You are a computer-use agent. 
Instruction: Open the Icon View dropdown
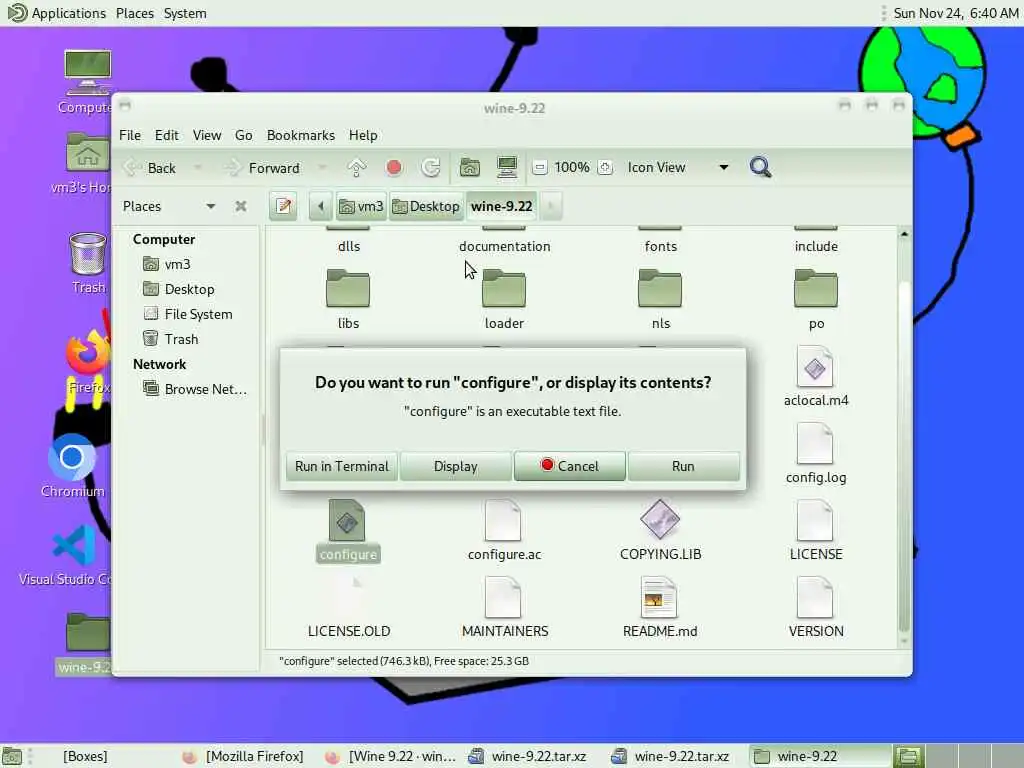[x=677, y=167]
